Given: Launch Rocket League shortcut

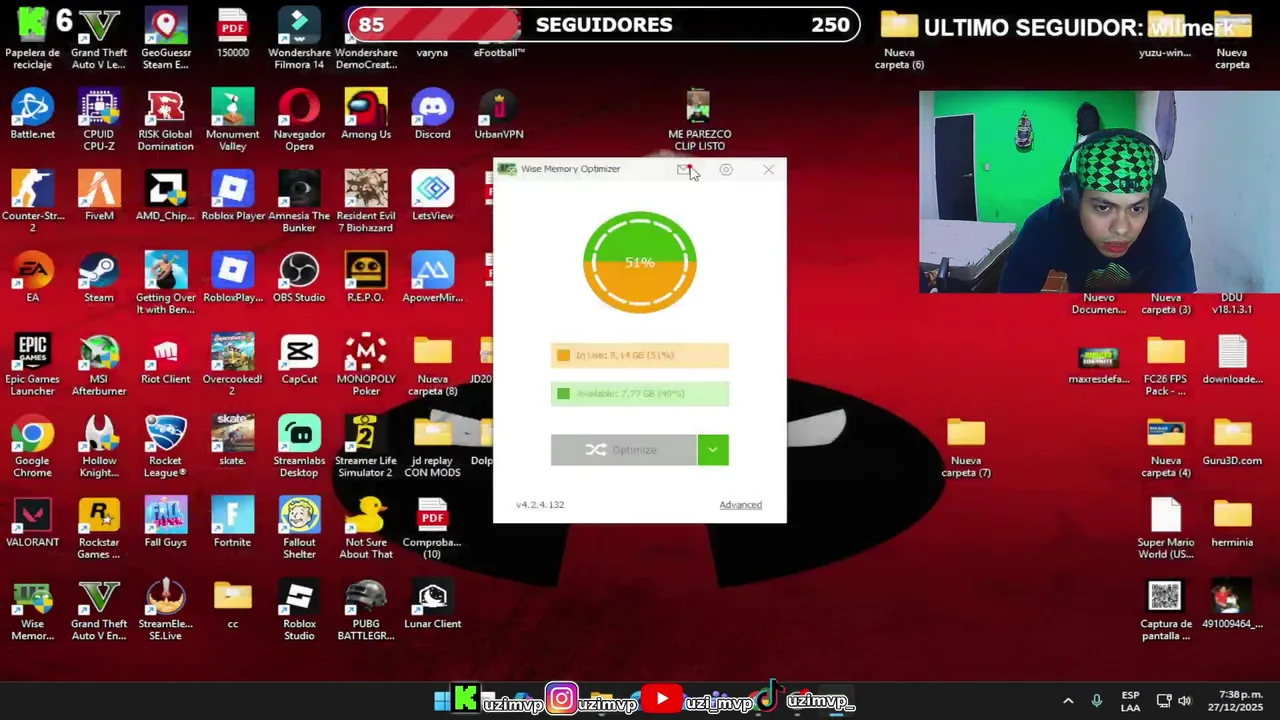Looking at the screenshot, I should point(166,447).
